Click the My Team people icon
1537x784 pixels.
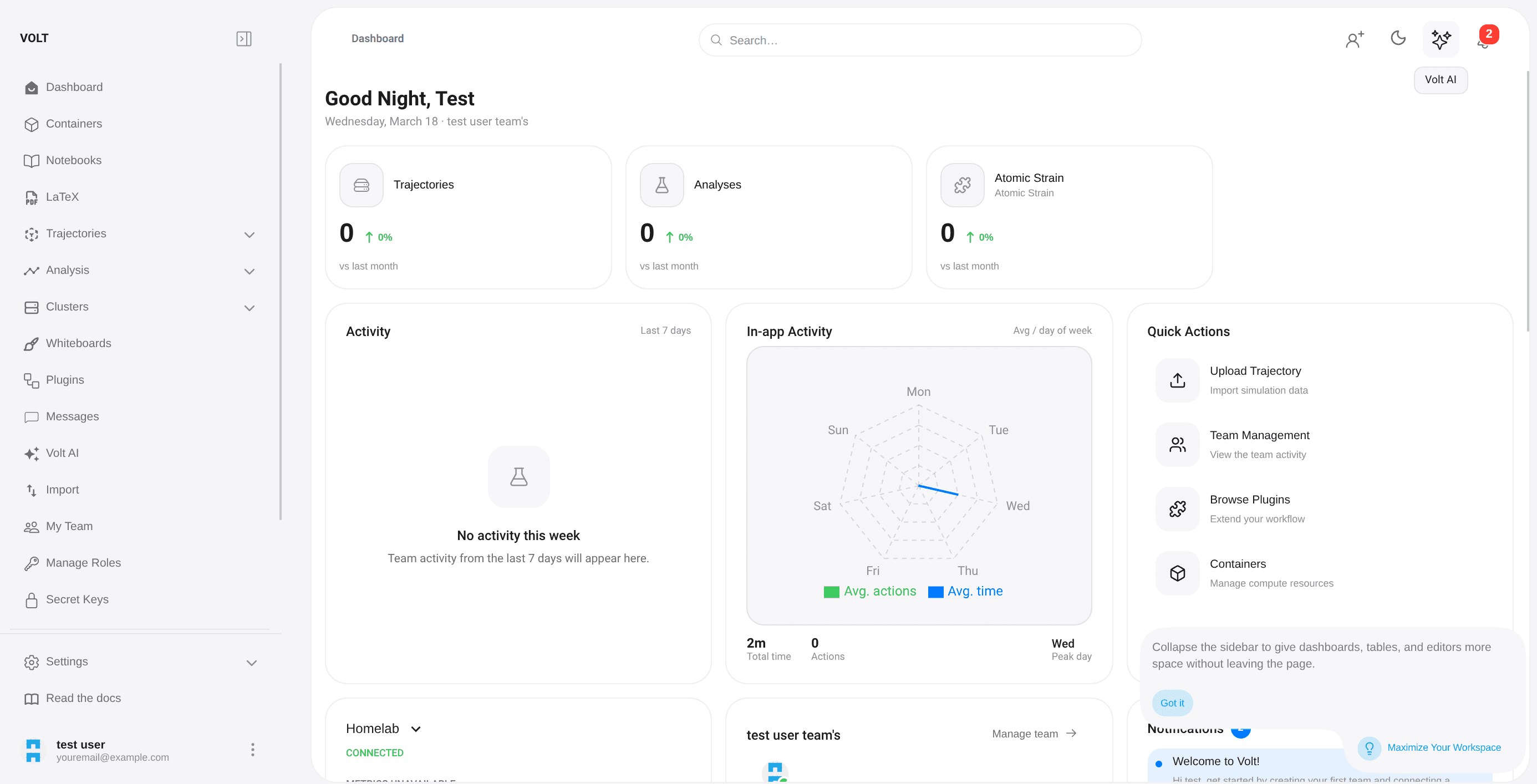[32, 527]
